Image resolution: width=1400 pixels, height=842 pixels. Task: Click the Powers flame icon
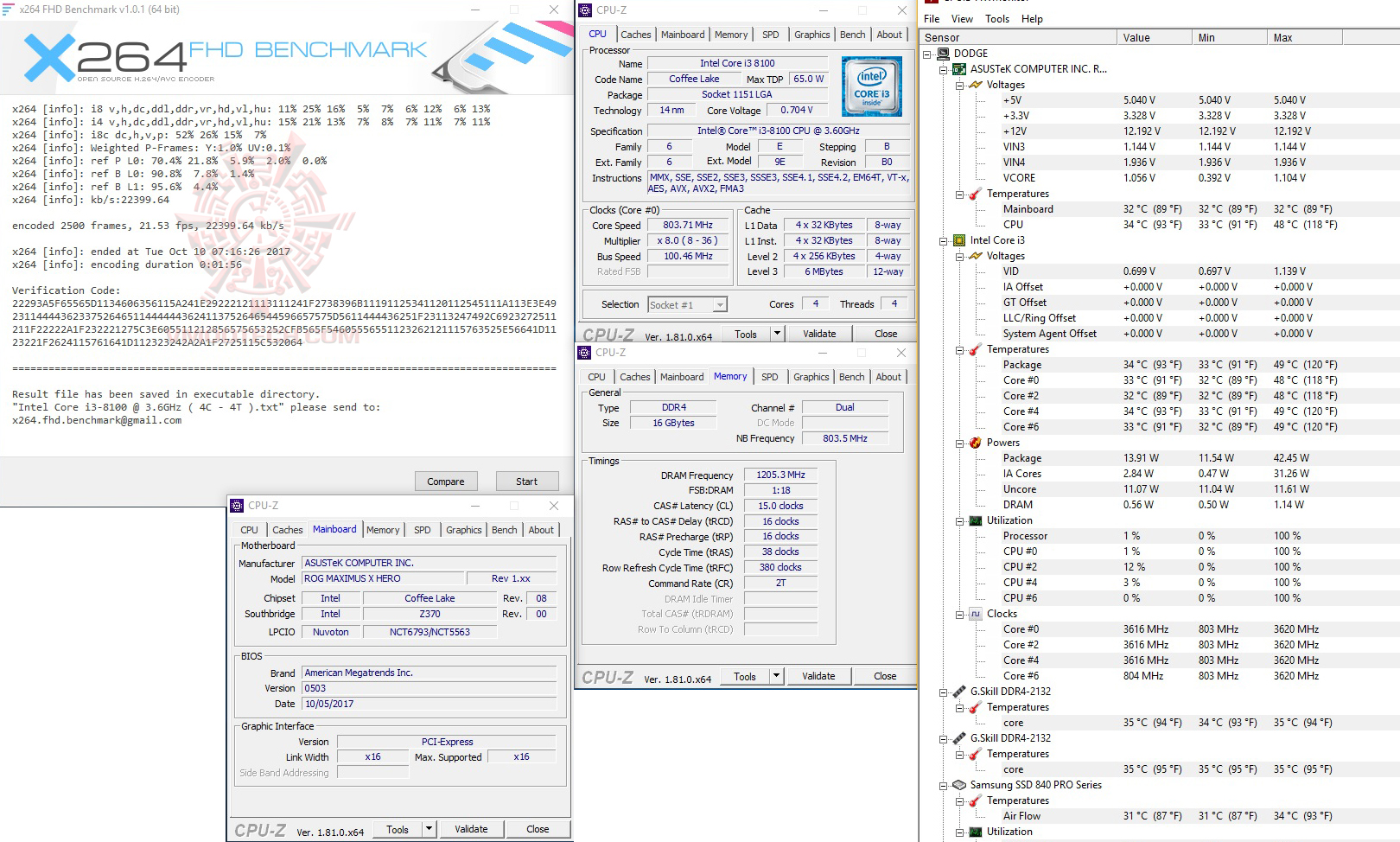(x=976, y=443)
